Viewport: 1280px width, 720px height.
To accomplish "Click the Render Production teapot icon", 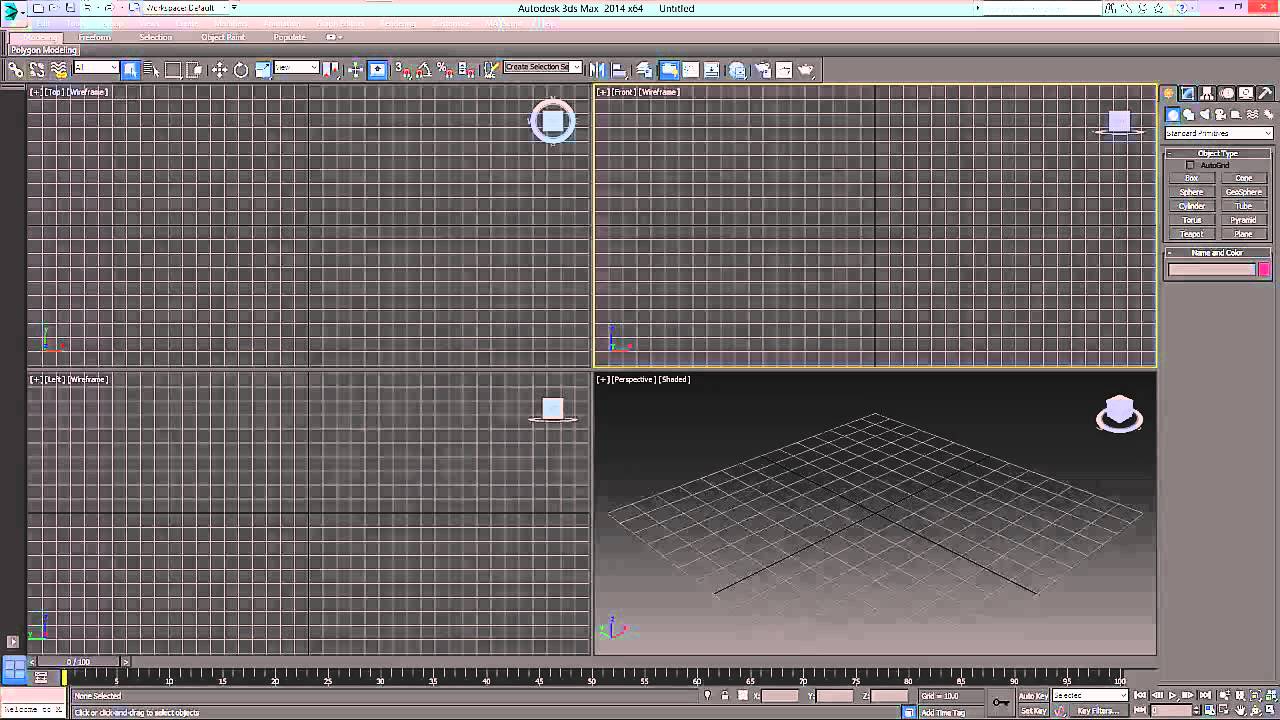I will click(x=806, y=70).
